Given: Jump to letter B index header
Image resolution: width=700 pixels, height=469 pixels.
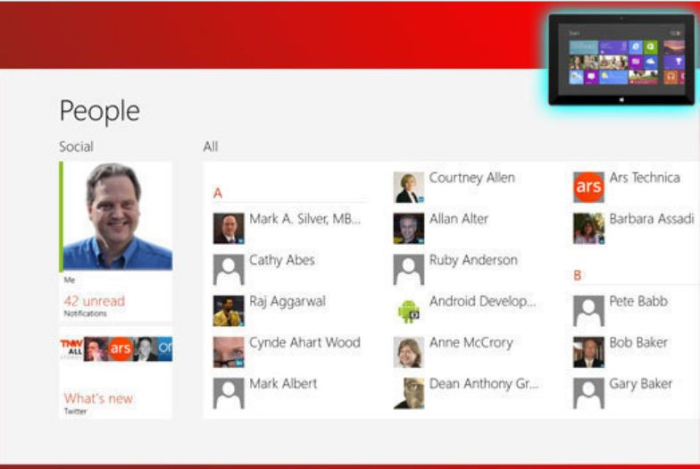Looking at the screenshot, I should click(x=577, y=275).
